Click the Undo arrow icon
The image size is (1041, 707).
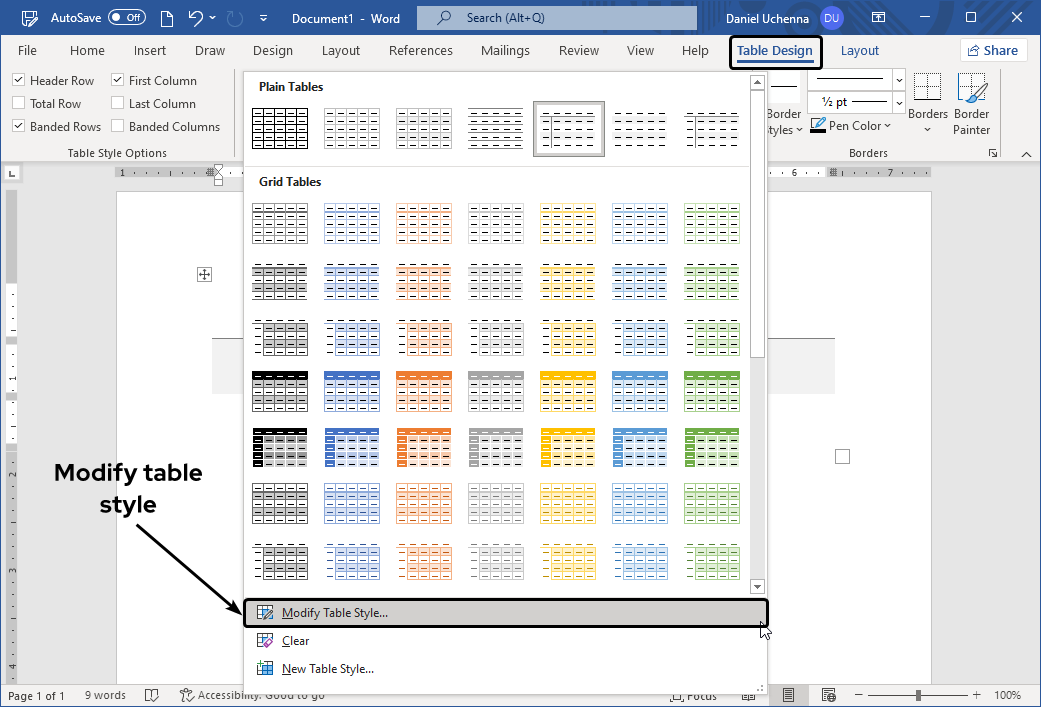(196, 18)
